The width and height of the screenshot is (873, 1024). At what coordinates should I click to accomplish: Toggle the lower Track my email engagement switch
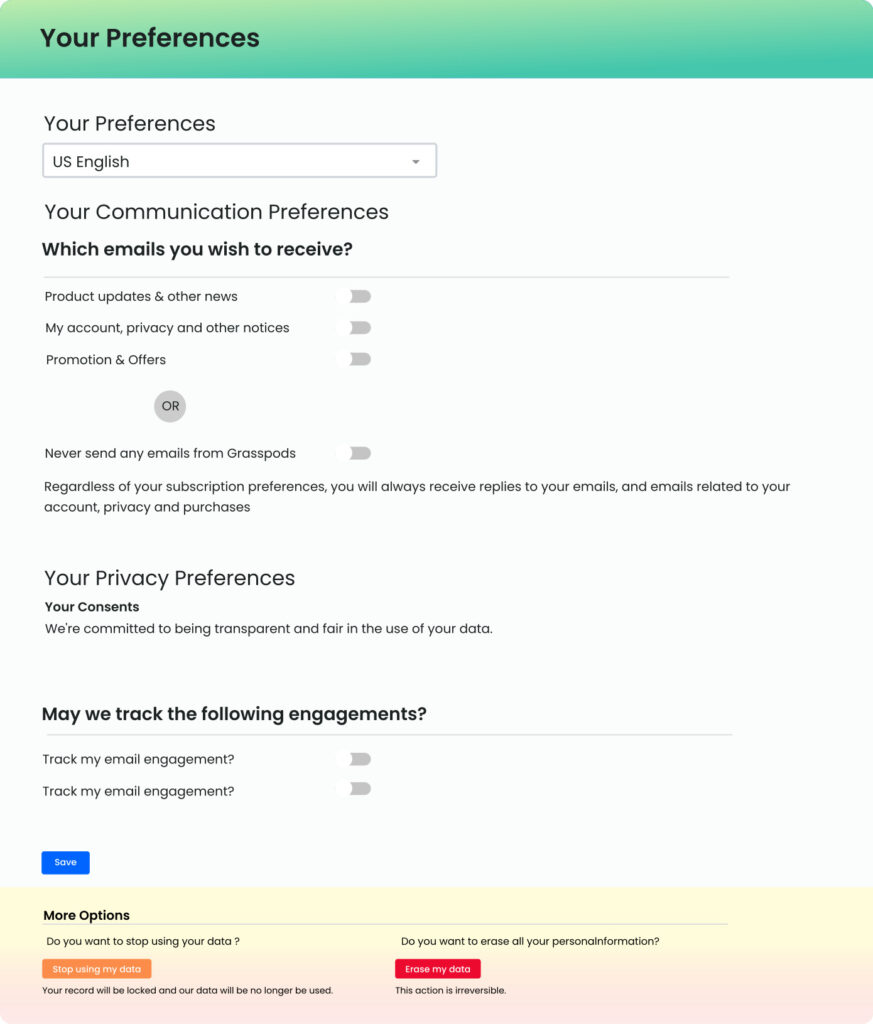[x=353, y=789]
